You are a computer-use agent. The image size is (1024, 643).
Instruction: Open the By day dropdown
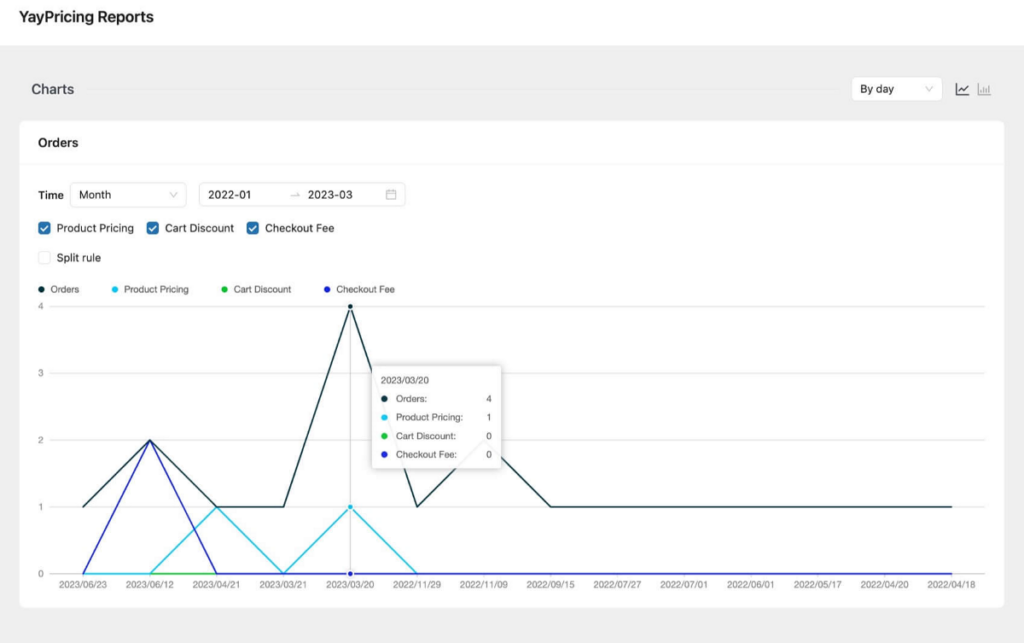pos(896,88)
